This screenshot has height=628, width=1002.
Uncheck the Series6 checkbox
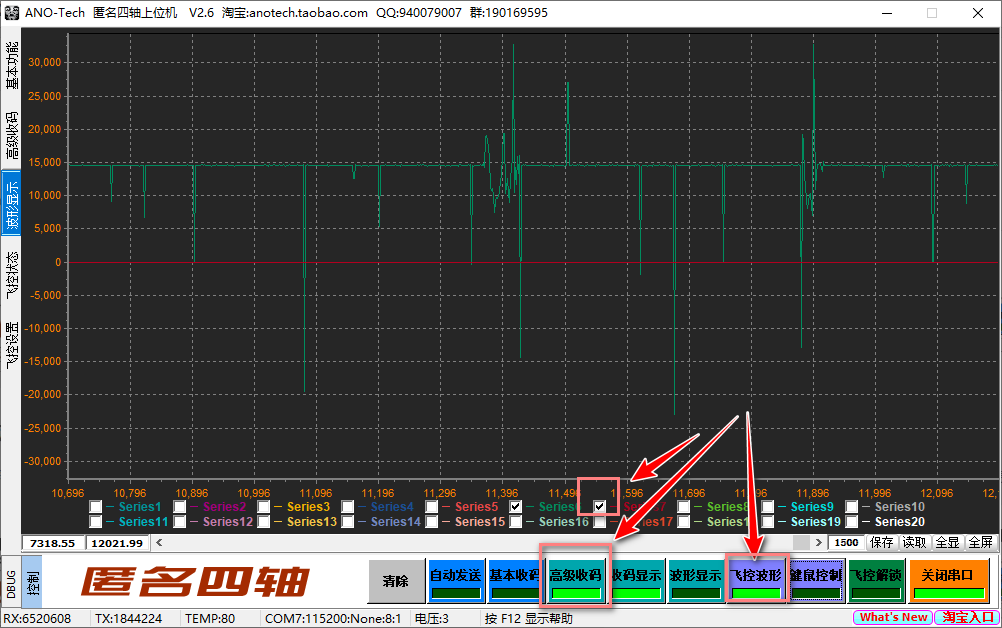click(x=515, y=507)
